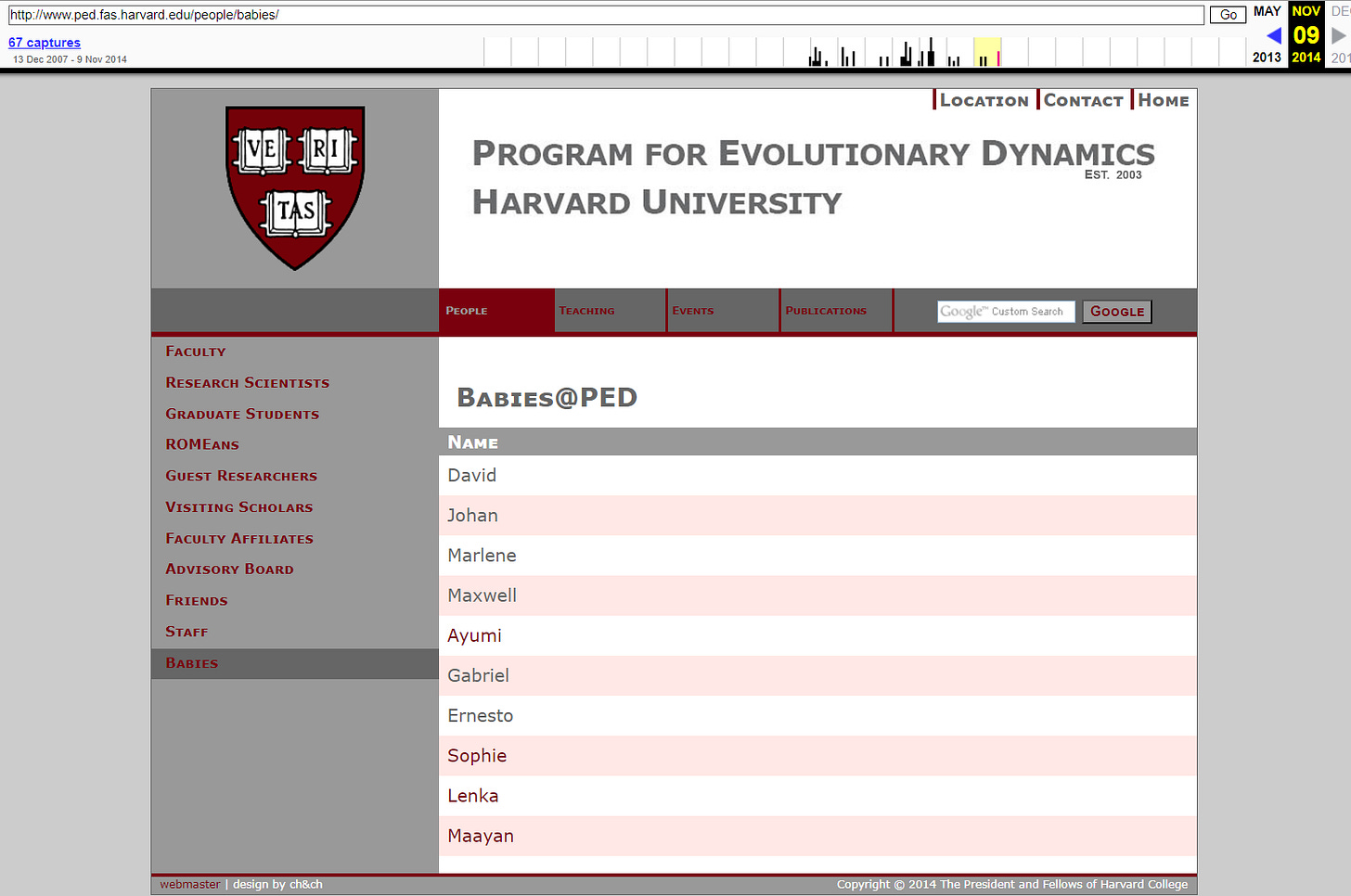Select the 2013 year in timeline

pos(1267,58)
